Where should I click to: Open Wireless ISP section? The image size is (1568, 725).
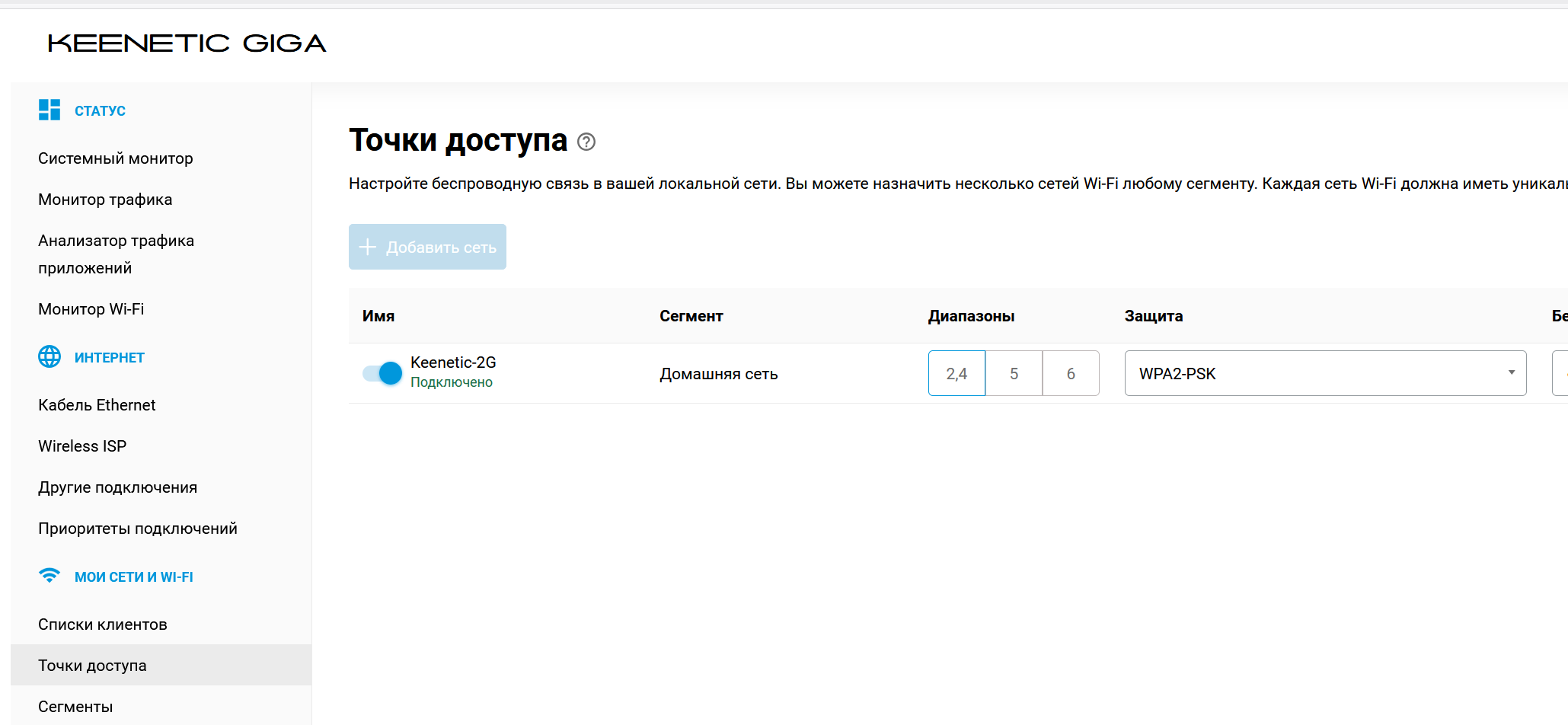(x=82, y=446)
